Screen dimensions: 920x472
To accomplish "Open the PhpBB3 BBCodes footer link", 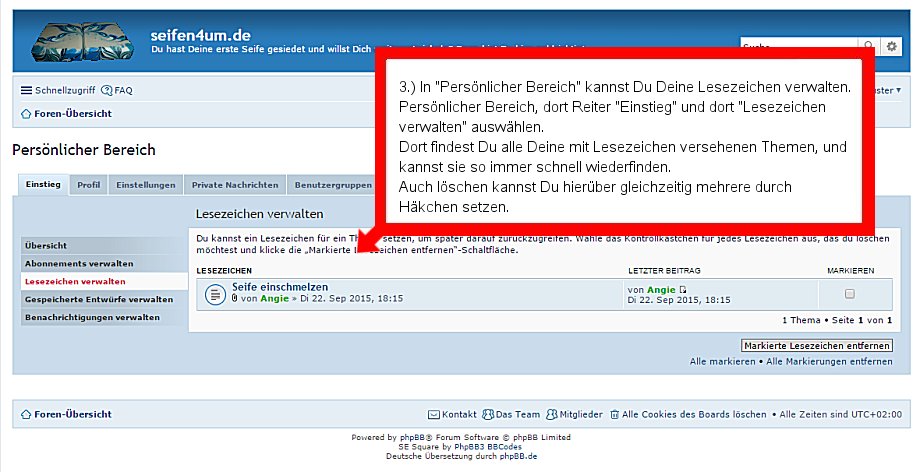I will [488, 447].
